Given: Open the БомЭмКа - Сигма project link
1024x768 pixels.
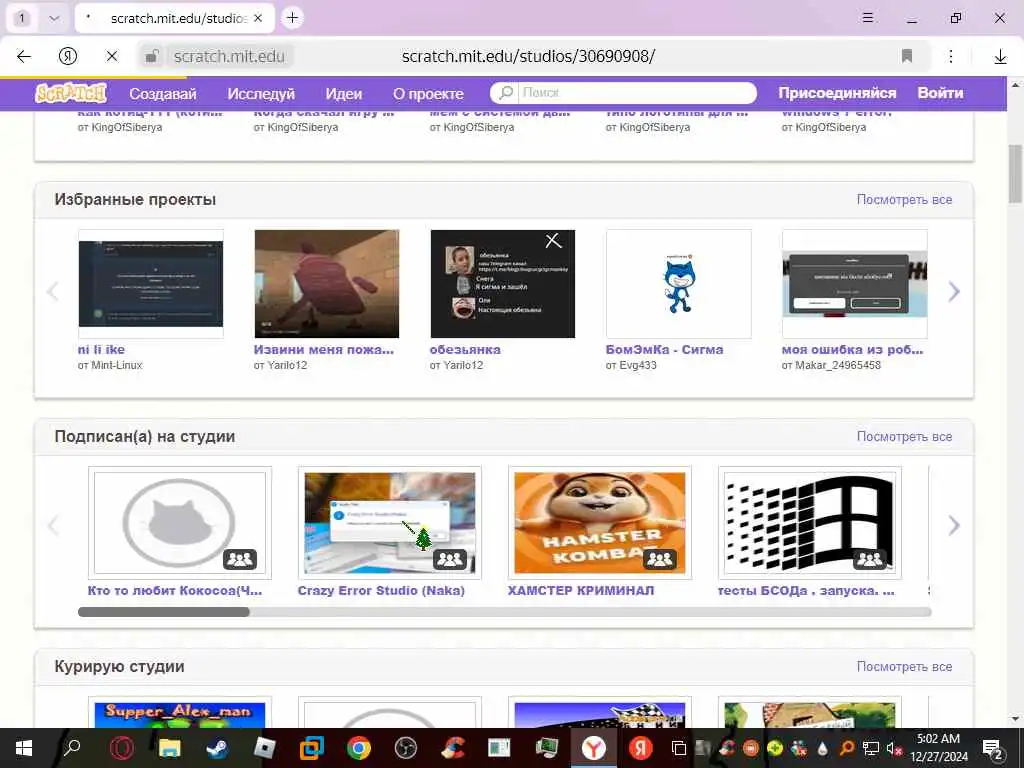Looking at the screenshot, I should pyautogui.click(x=664, y=349).
